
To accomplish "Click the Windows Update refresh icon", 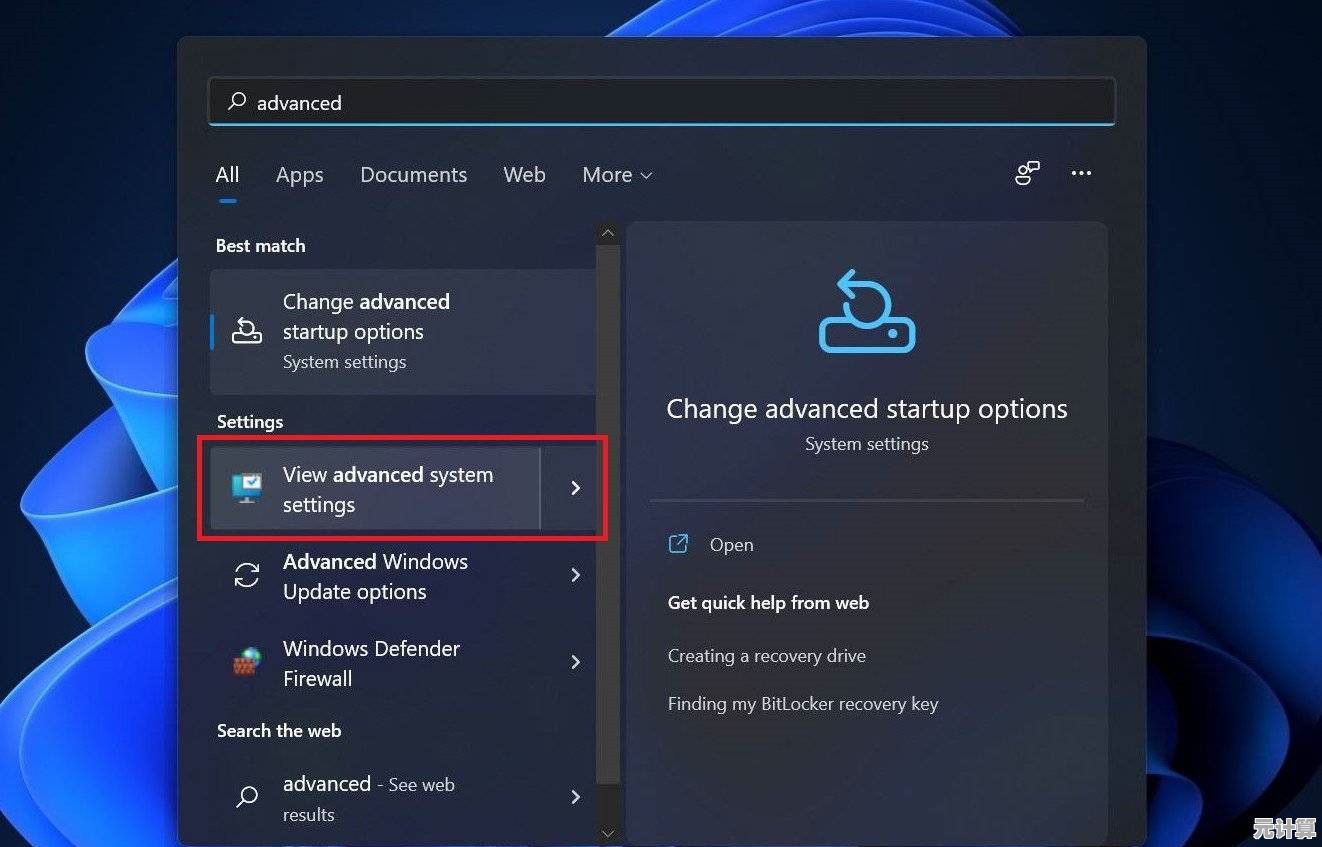I will coord(246,575).
